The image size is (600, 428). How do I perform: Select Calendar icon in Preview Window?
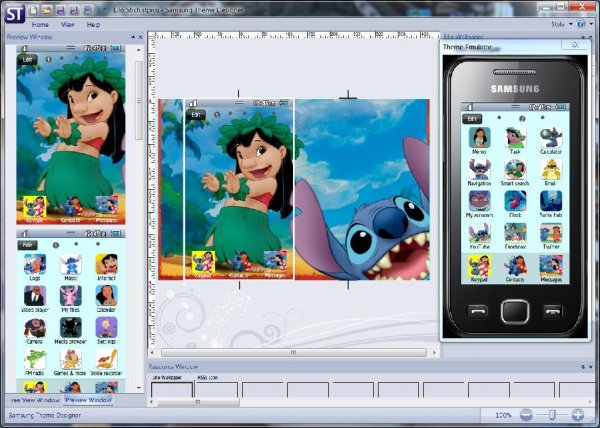coord(106,298)
